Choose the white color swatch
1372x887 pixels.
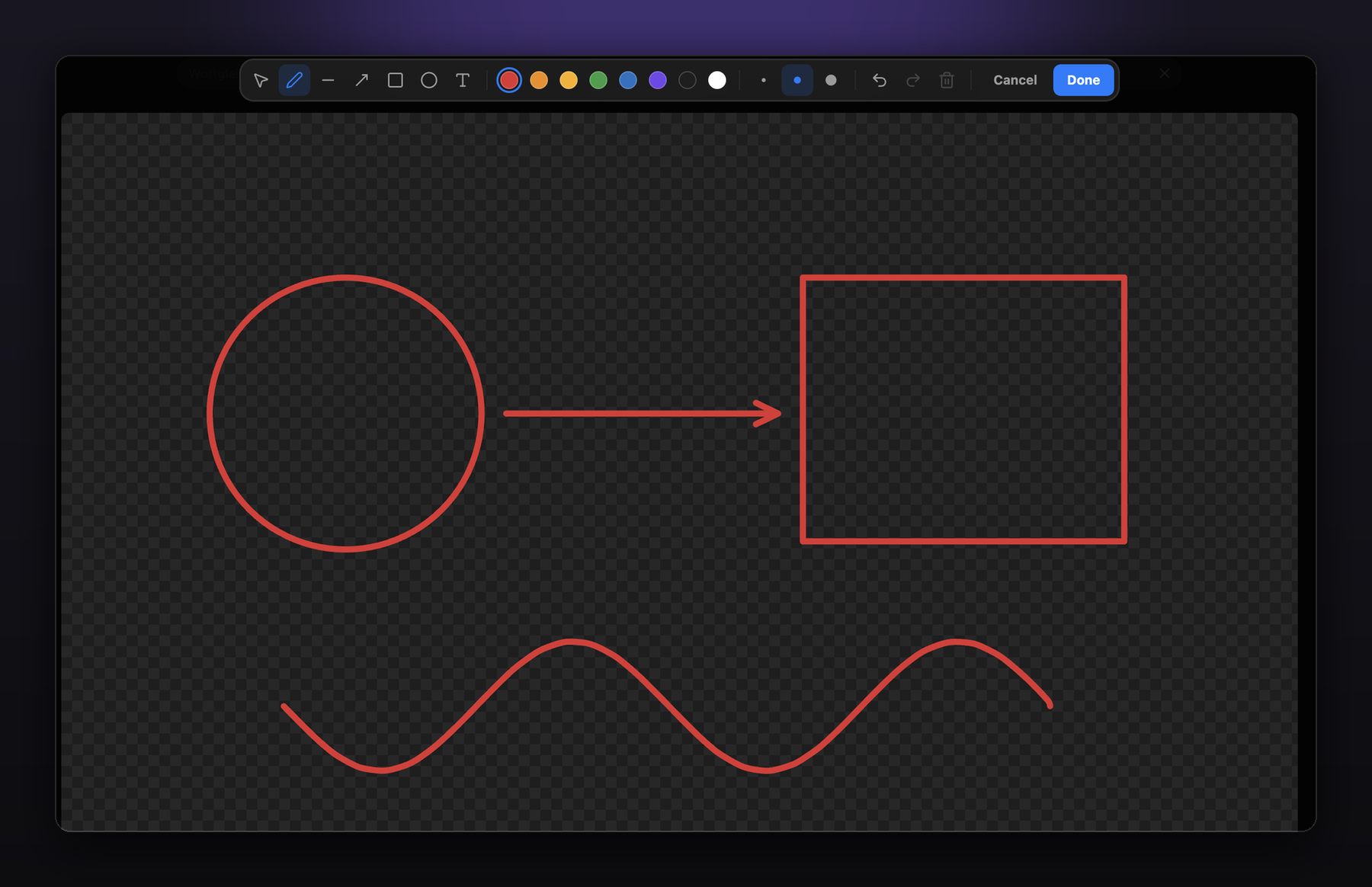pyautogui.click(x=717, y=80)
